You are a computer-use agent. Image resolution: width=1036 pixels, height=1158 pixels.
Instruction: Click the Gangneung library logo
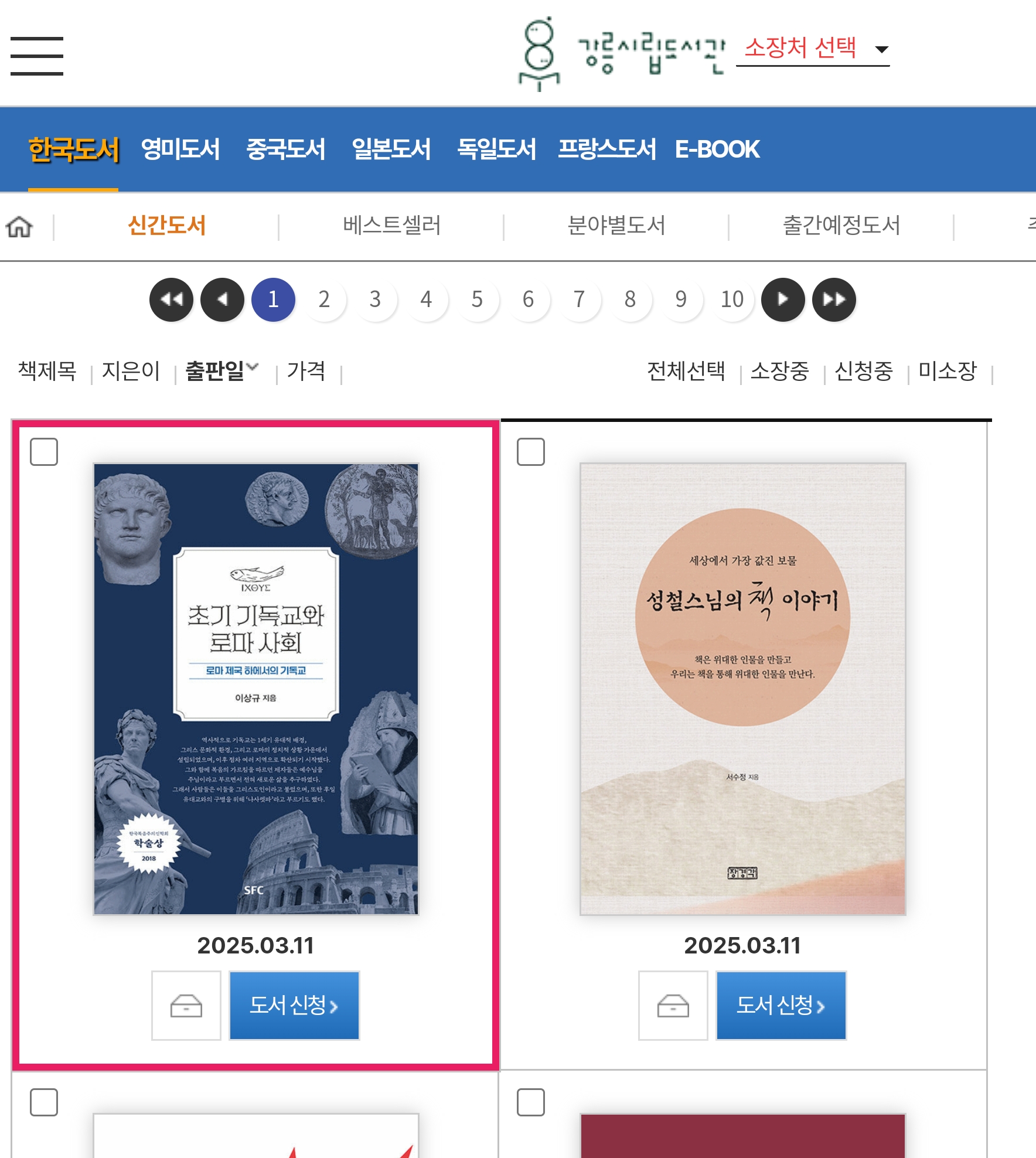622,54
